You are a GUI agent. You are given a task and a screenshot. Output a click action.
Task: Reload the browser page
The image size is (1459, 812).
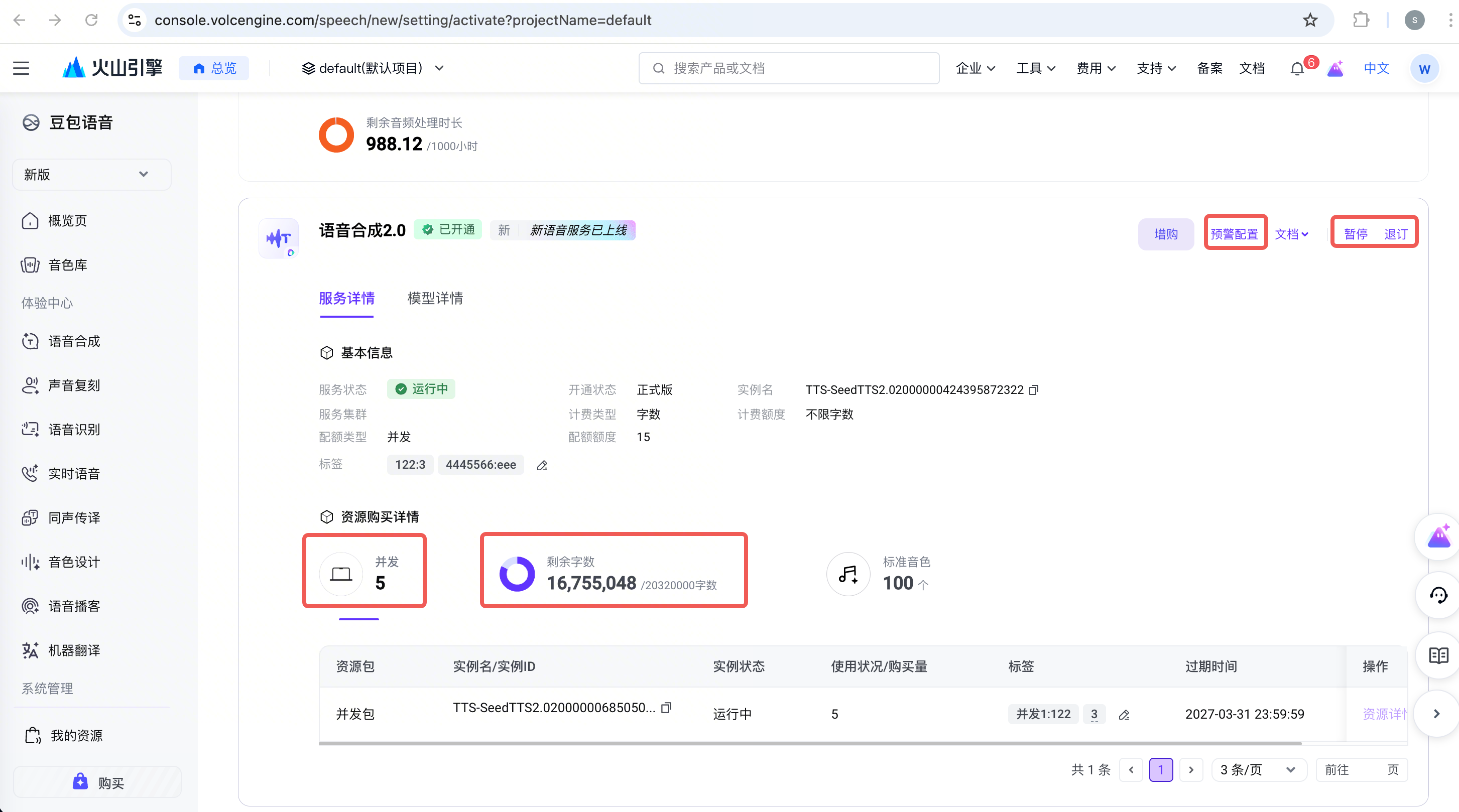click(x=91, y=21)
